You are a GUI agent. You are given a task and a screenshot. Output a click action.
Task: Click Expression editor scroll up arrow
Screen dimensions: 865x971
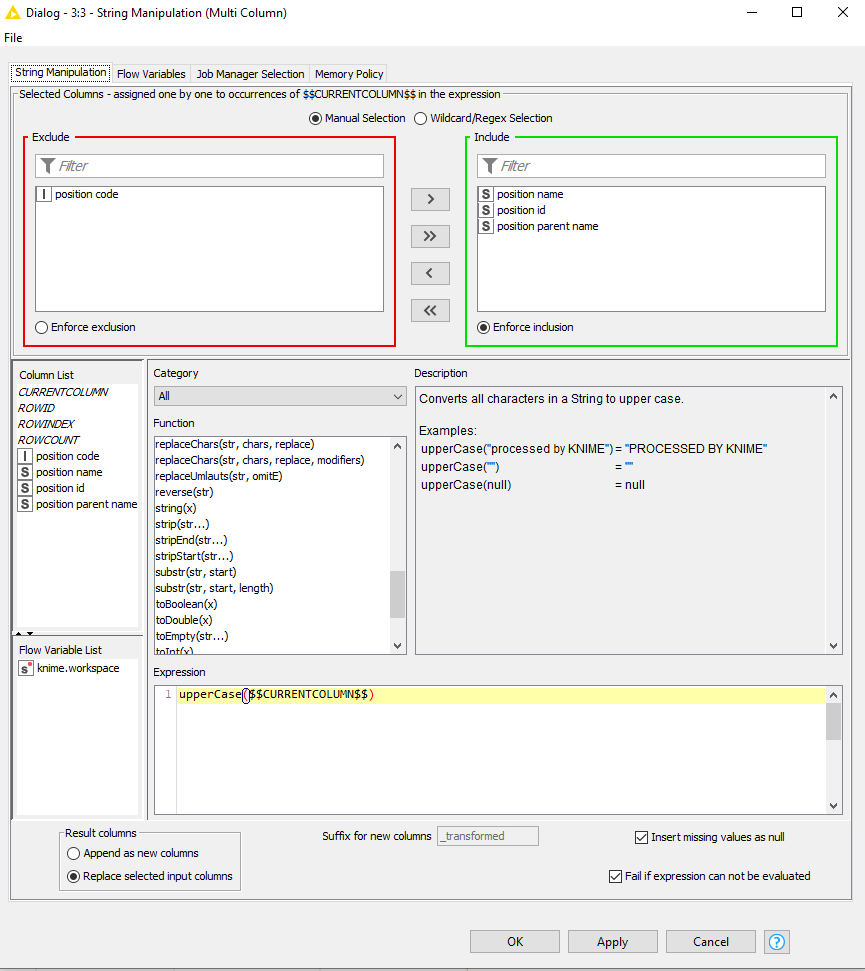click(833, 695)
